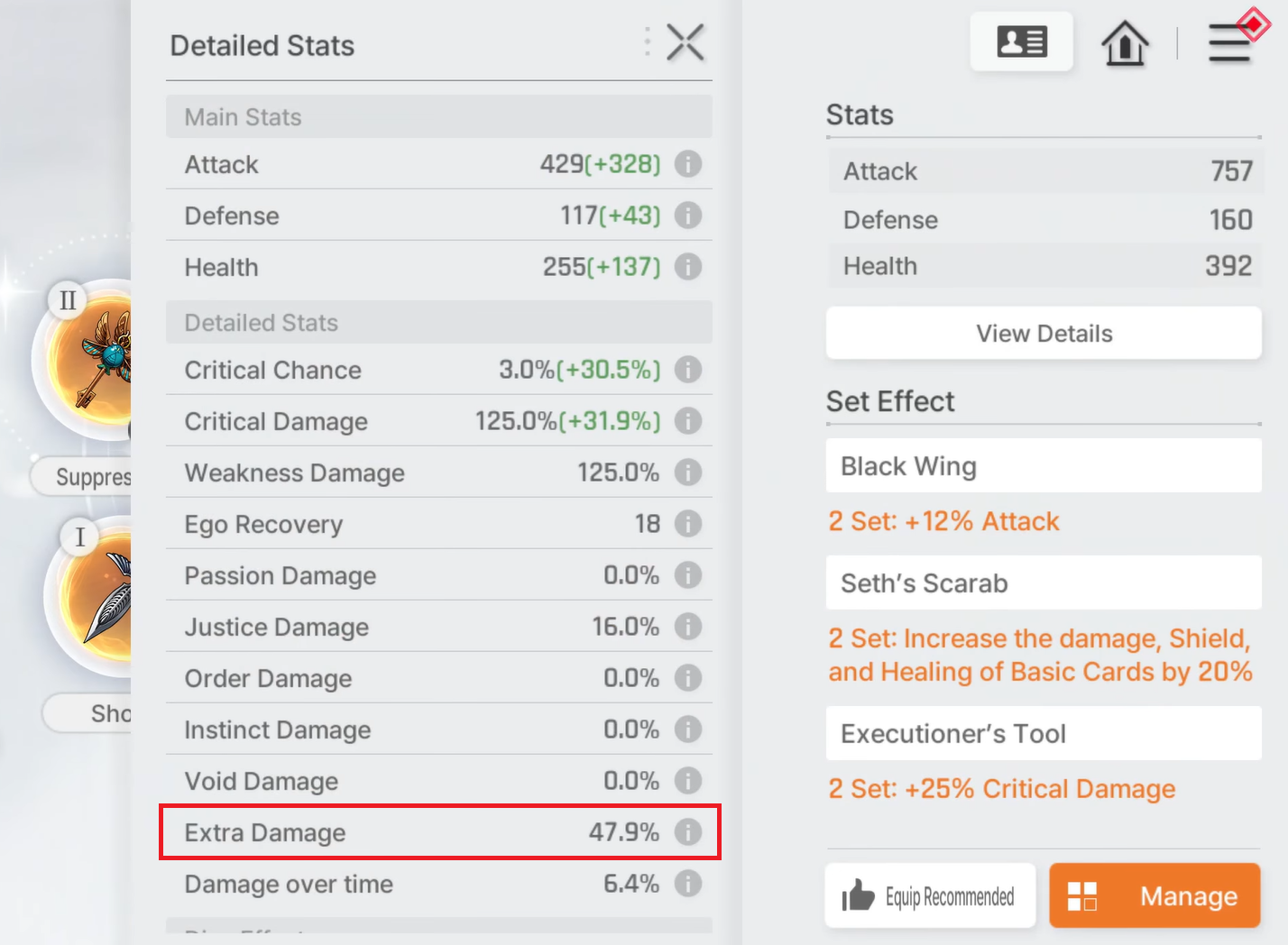Tap the Extra Damage info icon
Viewport: 1288px width, 945px height.
[688, 832]
